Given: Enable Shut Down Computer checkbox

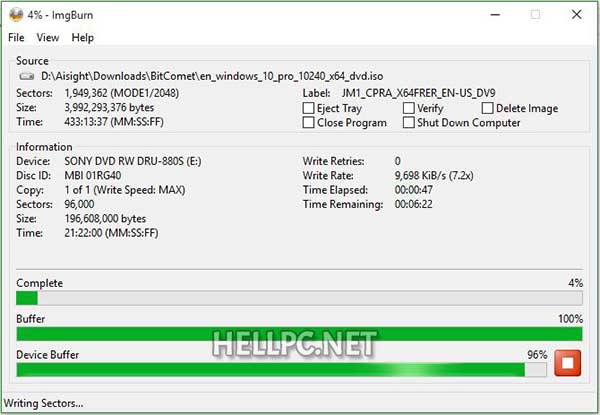Looking at the screenshot, I should pyautogui.click(x=409, y=122).
